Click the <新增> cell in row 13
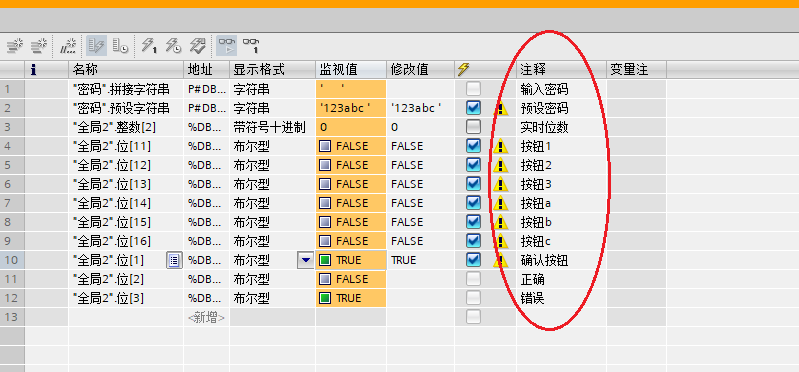799x372 pixels. point(206,317)
